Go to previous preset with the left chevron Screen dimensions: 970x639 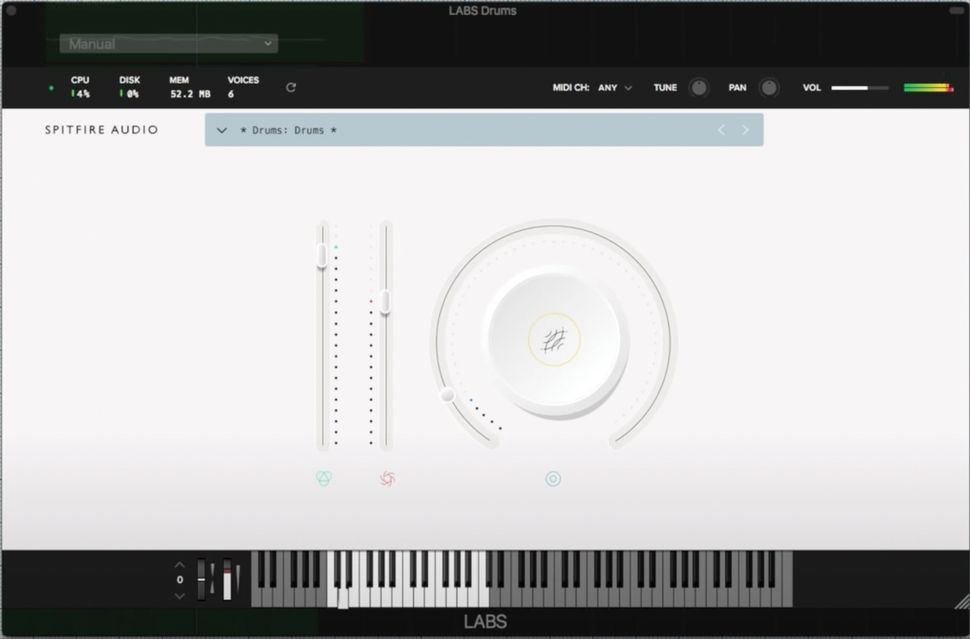point(721,129)
